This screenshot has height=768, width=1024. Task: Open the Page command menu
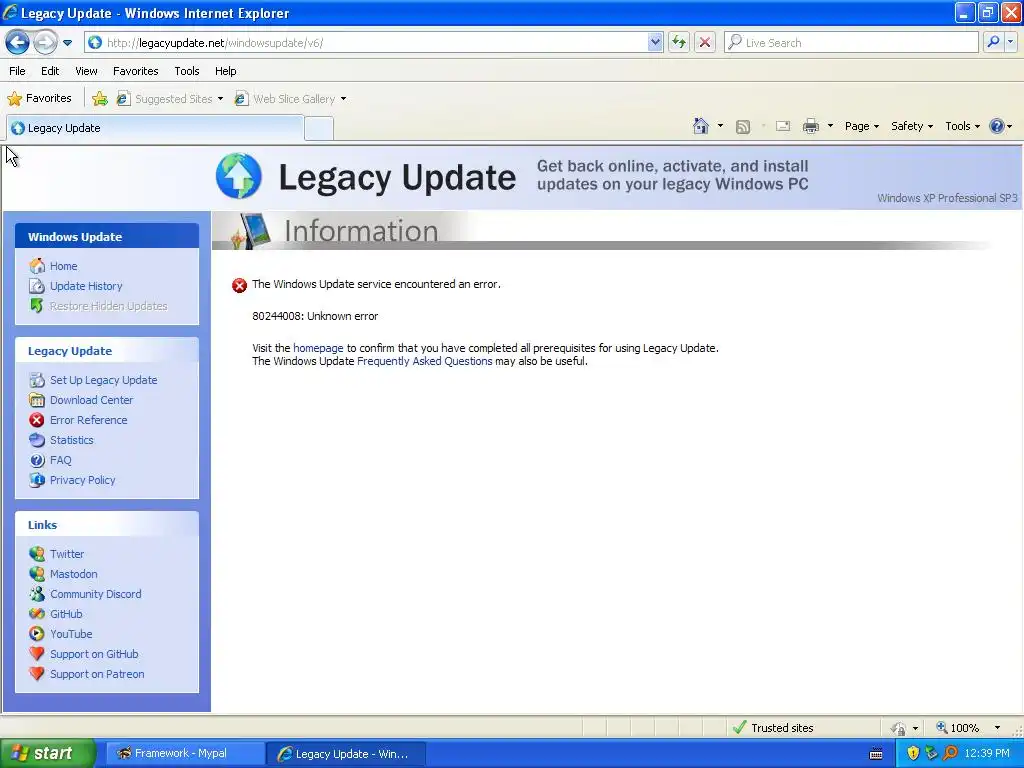(861, 126)
